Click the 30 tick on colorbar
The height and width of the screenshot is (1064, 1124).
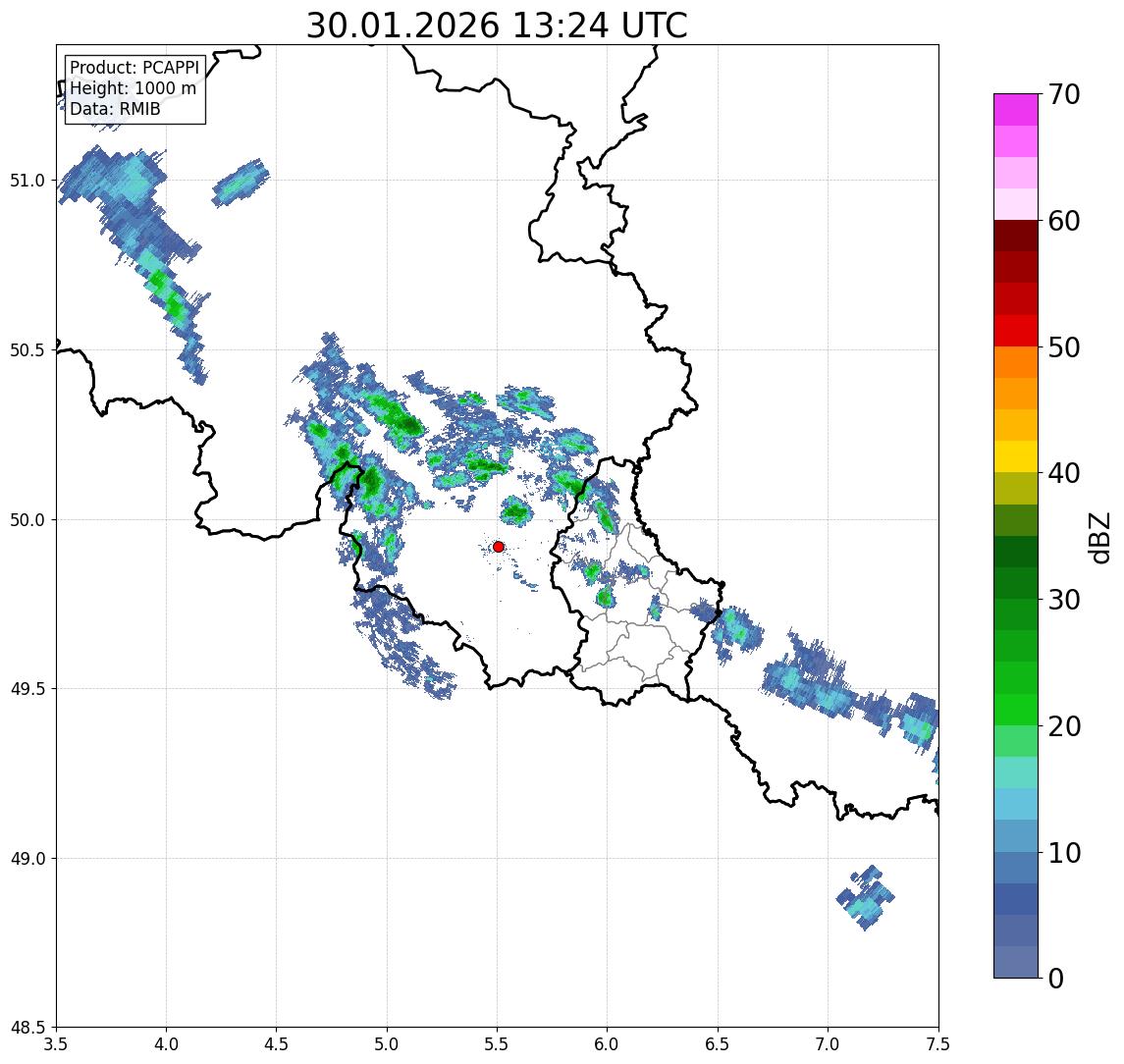pyautogui.click(x=1063, y=600)
